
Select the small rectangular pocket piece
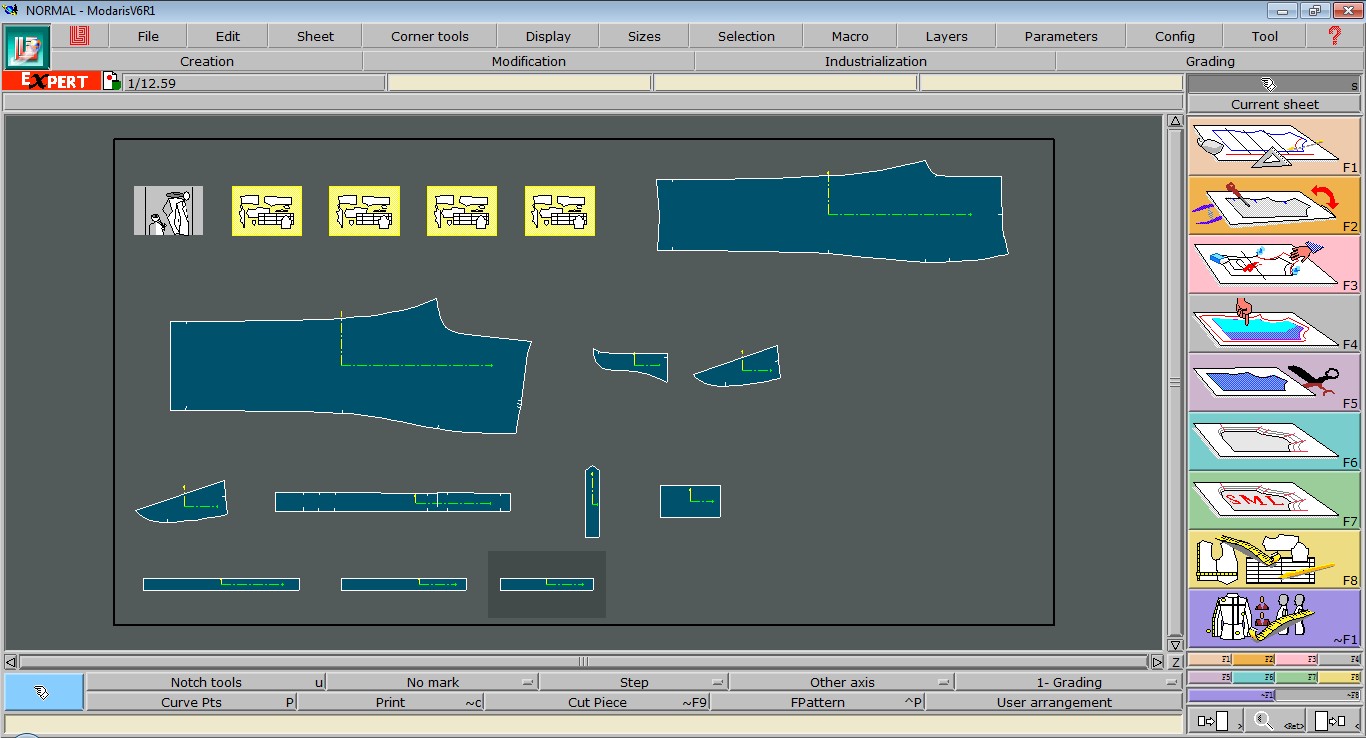tap(690, 501)
